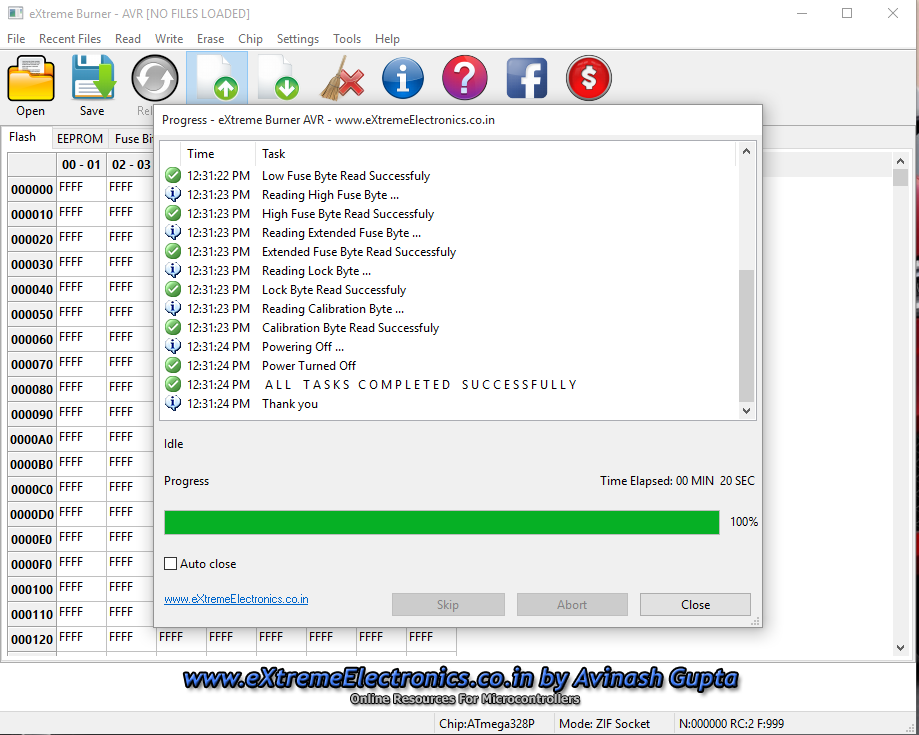This screenshot has height=735, width=919.
Task: Click the check icon beside Extended Fuse Byte Read Successfuly
Action: (x=173, y=251)
